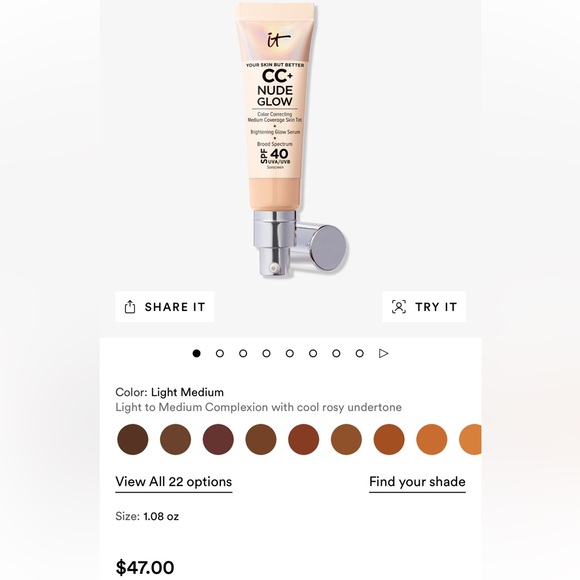580x580 pixels.
Task: Choose the fourth medium brown shade swatch
Action: 261,439
